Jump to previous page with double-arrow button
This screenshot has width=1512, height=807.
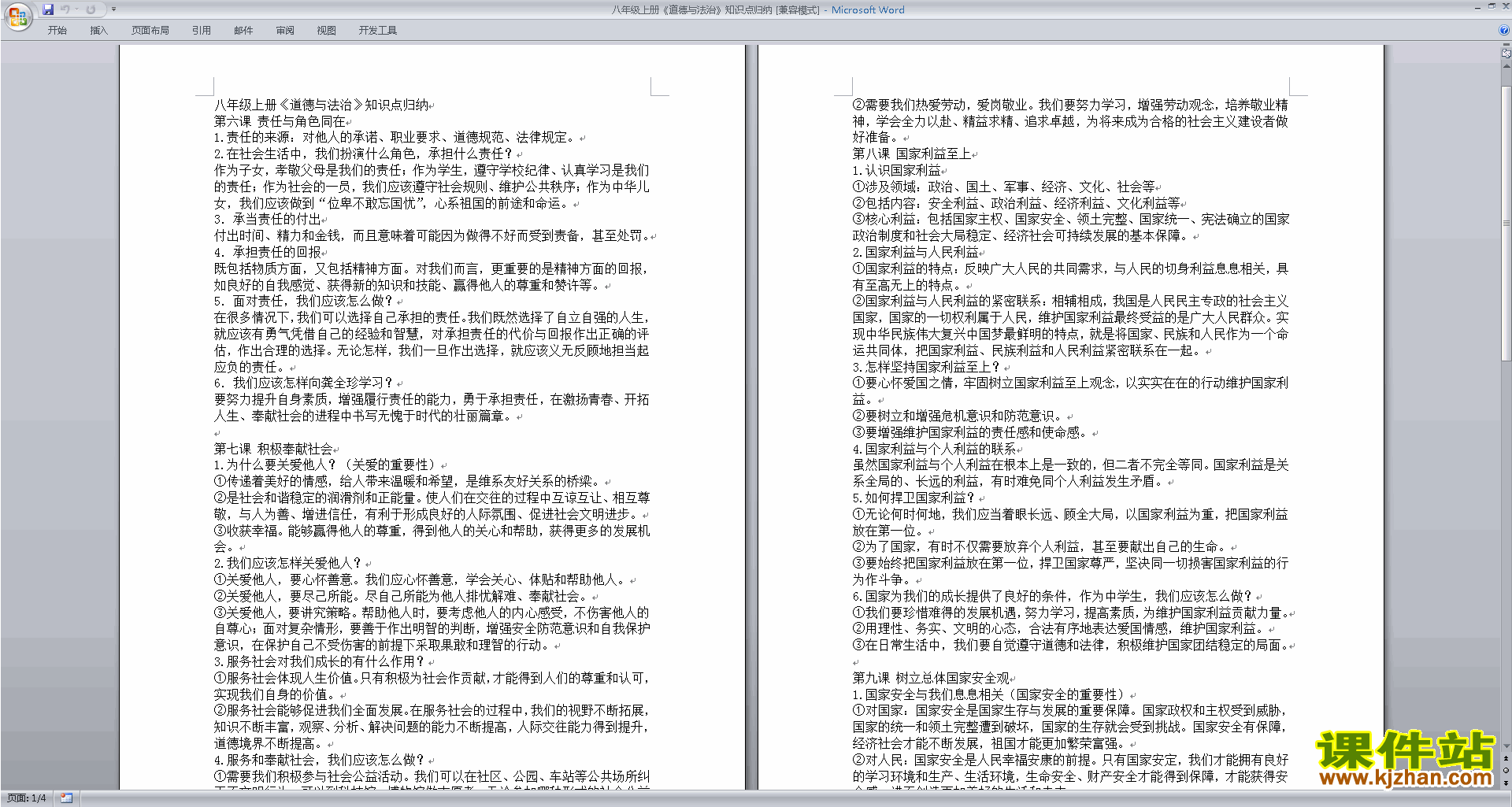pos(1506,759)
